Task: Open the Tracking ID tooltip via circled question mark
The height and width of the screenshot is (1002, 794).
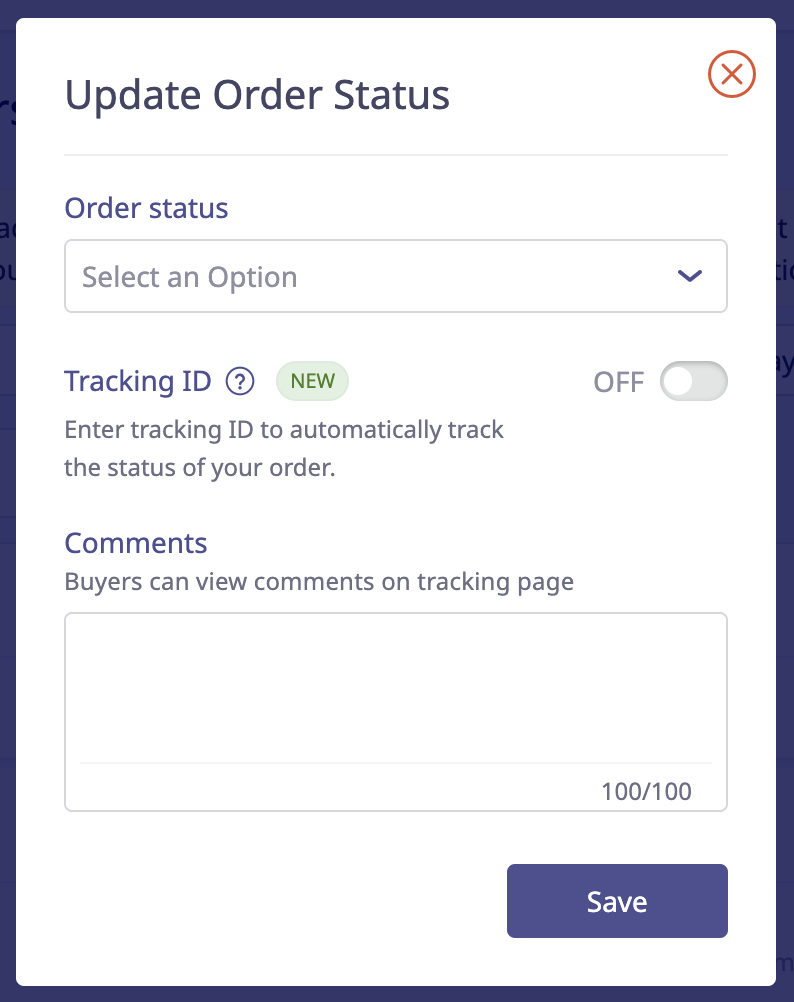Action: tap(239, 381)
